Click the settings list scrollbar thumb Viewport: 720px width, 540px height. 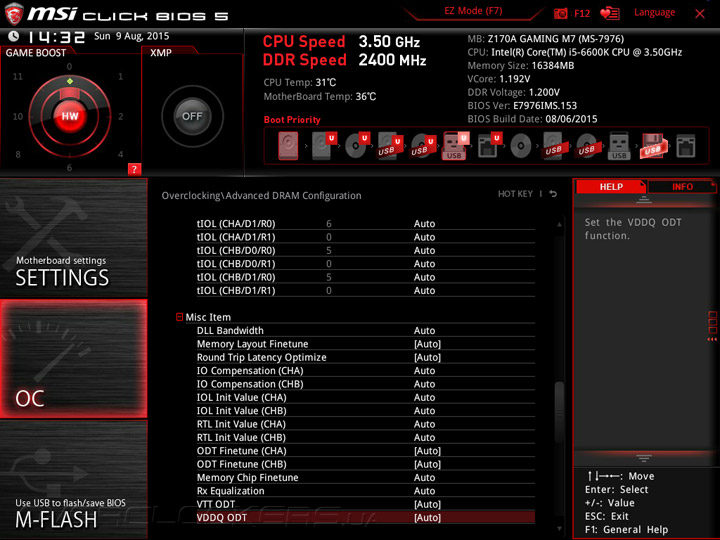559,412
